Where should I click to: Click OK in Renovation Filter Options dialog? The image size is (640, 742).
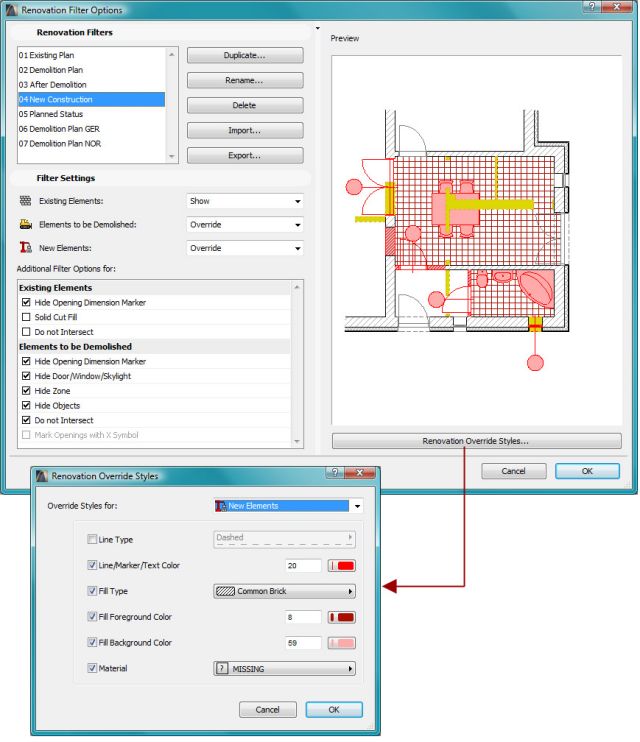[x=587, y=471]
